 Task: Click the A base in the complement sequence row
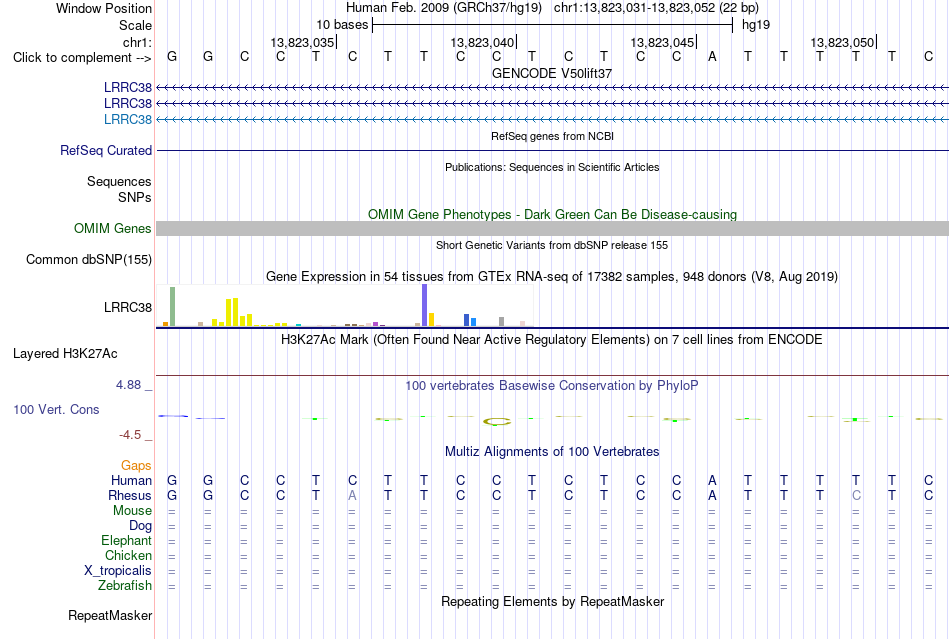712,56
